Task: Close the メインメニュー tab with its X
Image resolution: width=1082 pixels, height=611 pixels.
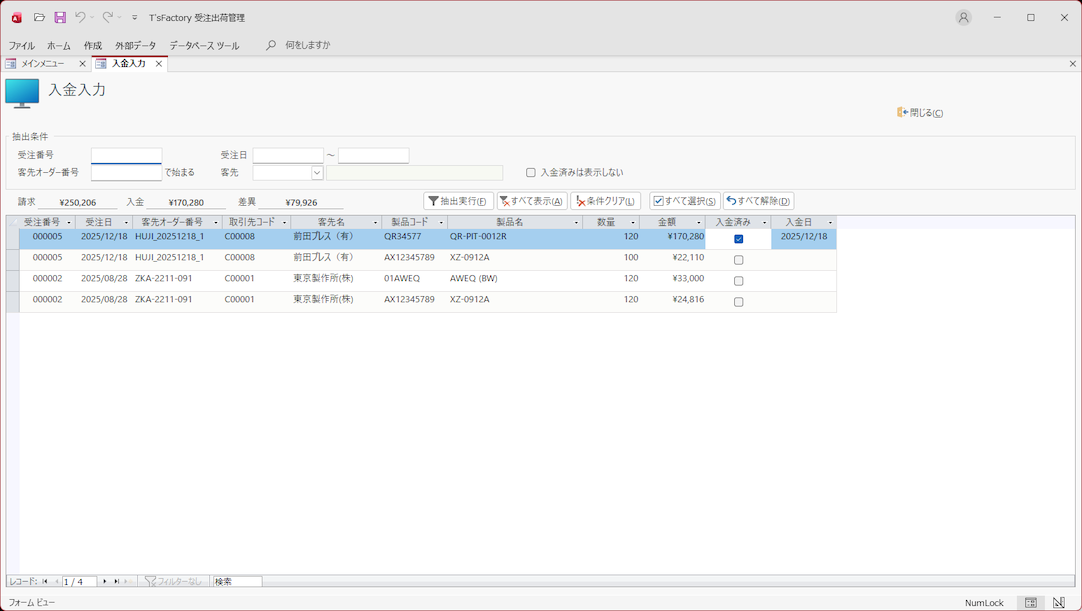Action: 82,64
